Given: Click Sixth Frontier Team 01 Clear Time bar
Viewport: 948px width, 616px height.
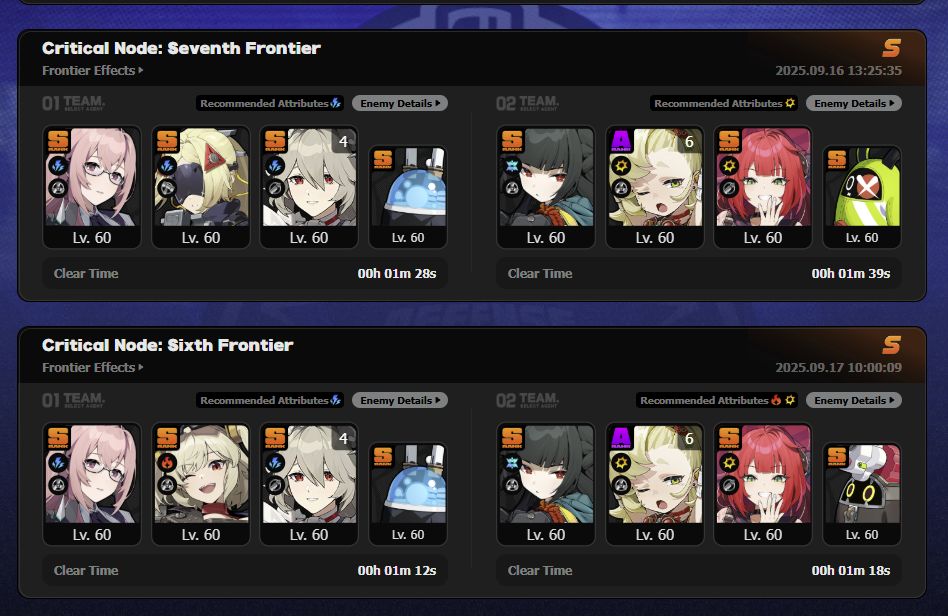Looking at the screenshot, I should click(245, 570).
